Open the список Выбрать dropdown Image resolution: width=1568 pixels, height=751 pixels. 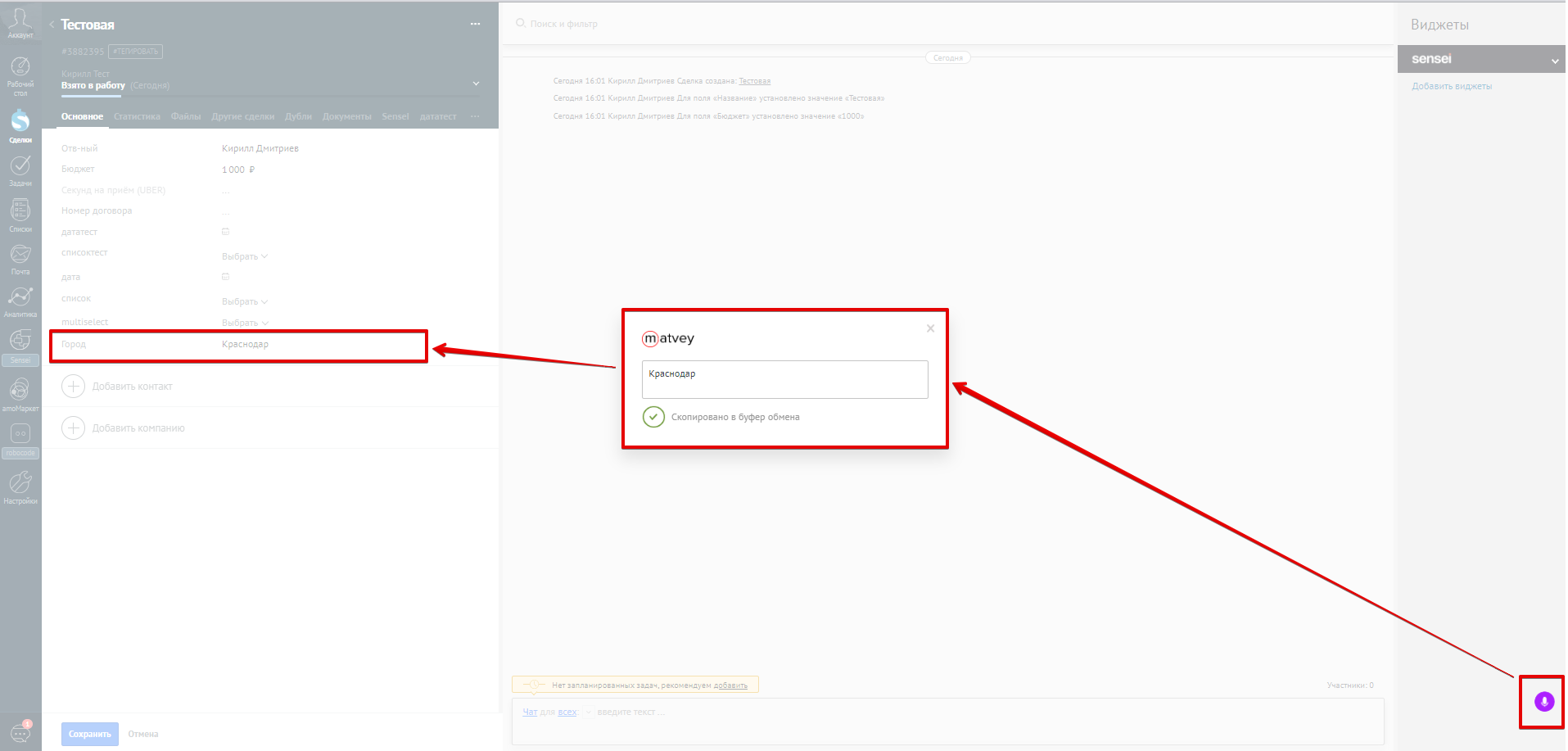tap(245, 301)
